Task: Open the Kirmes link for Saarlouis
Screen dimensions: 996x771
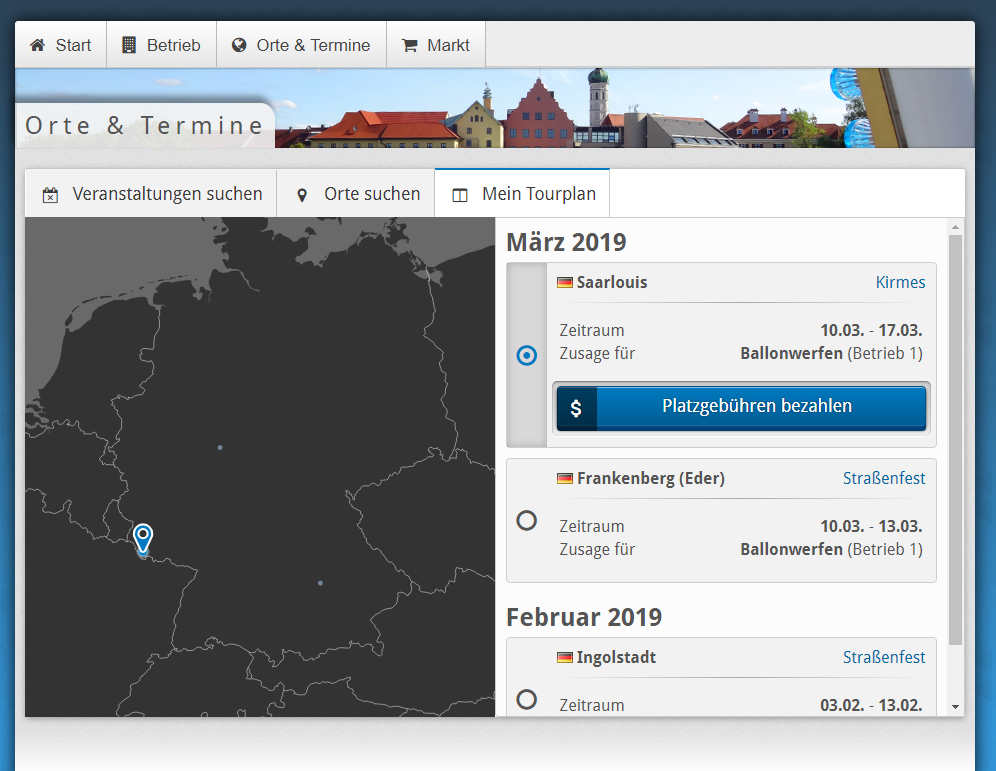Action: (900, 282)
